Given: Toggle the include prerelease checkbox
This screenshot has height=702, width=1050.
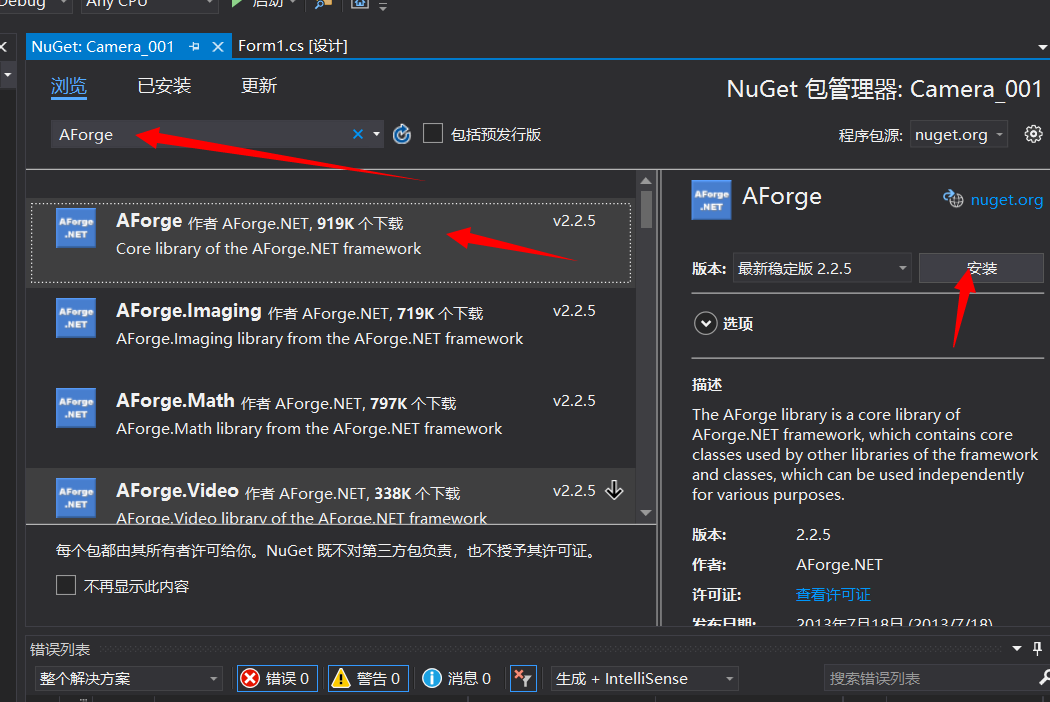Looking at the screenshot, I should click(433, 133).
